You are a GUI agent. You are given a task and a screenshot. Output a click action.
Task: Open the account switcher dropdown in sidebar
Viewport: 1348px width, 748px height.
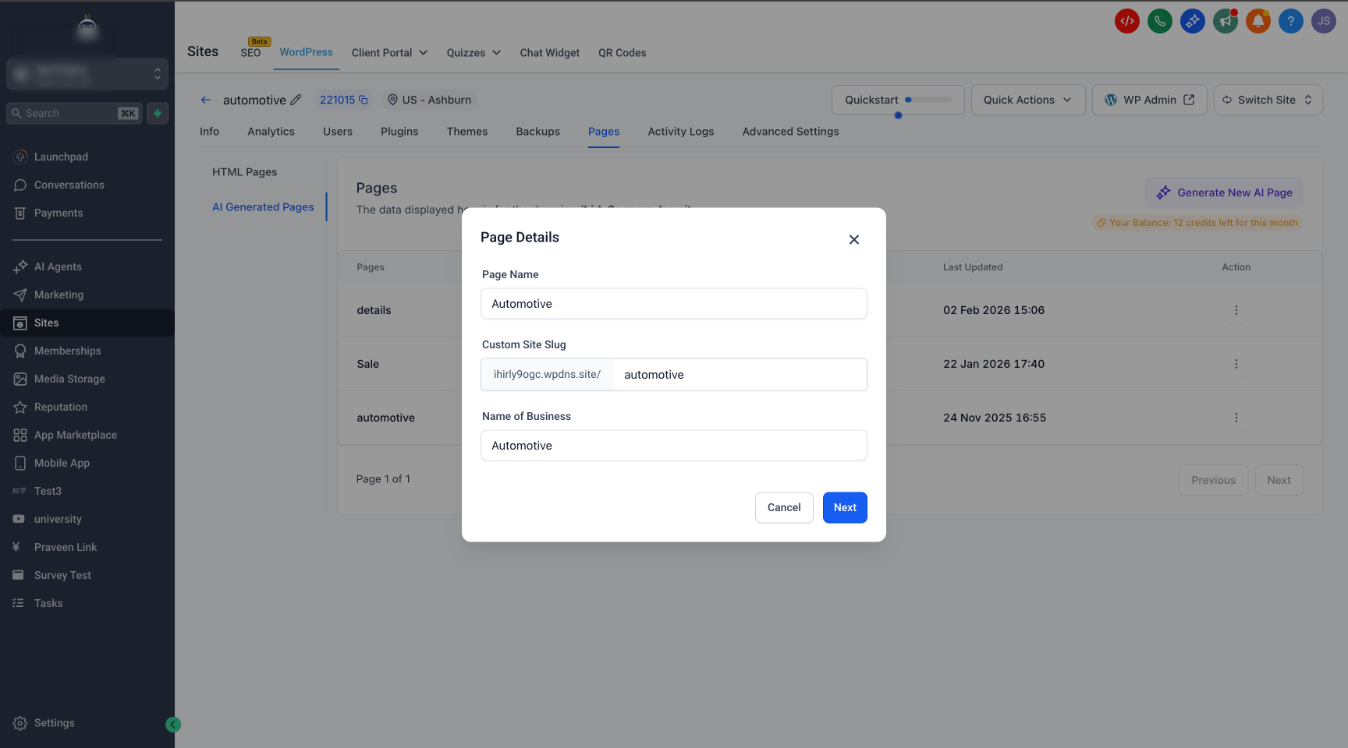click(87, 73)
